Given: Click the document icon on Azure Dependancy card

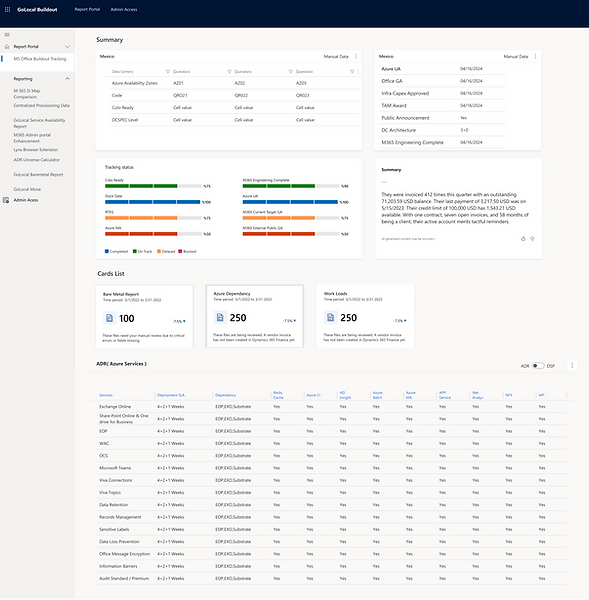Looking at the screenshot, I should pos(220,317).
